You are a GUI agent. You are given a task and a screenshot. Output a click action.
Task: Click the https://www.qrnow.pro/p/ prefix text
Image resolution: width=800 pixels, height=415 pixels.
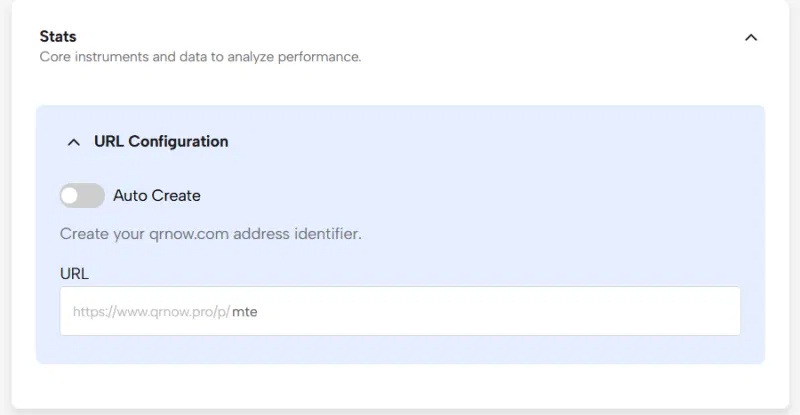click(x=151, y=312)
